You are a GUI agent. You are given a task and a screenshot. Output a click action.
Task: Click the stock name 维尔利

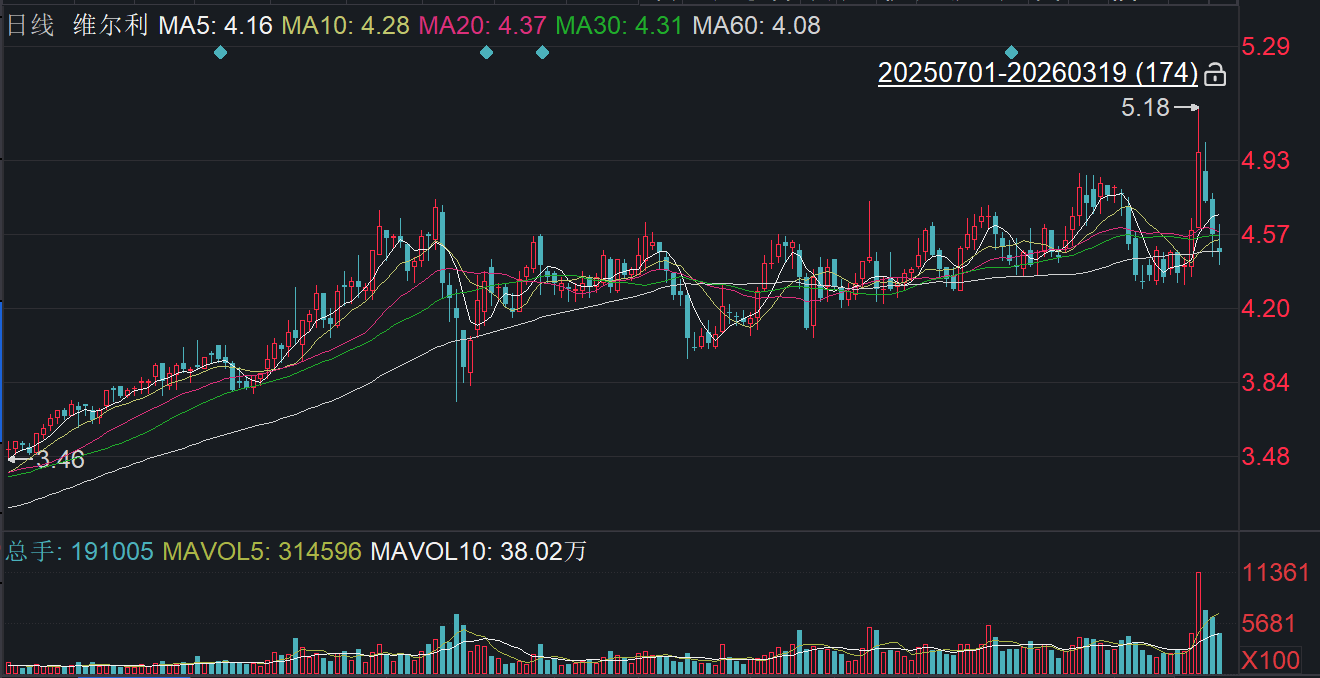[x=110, y=25]
